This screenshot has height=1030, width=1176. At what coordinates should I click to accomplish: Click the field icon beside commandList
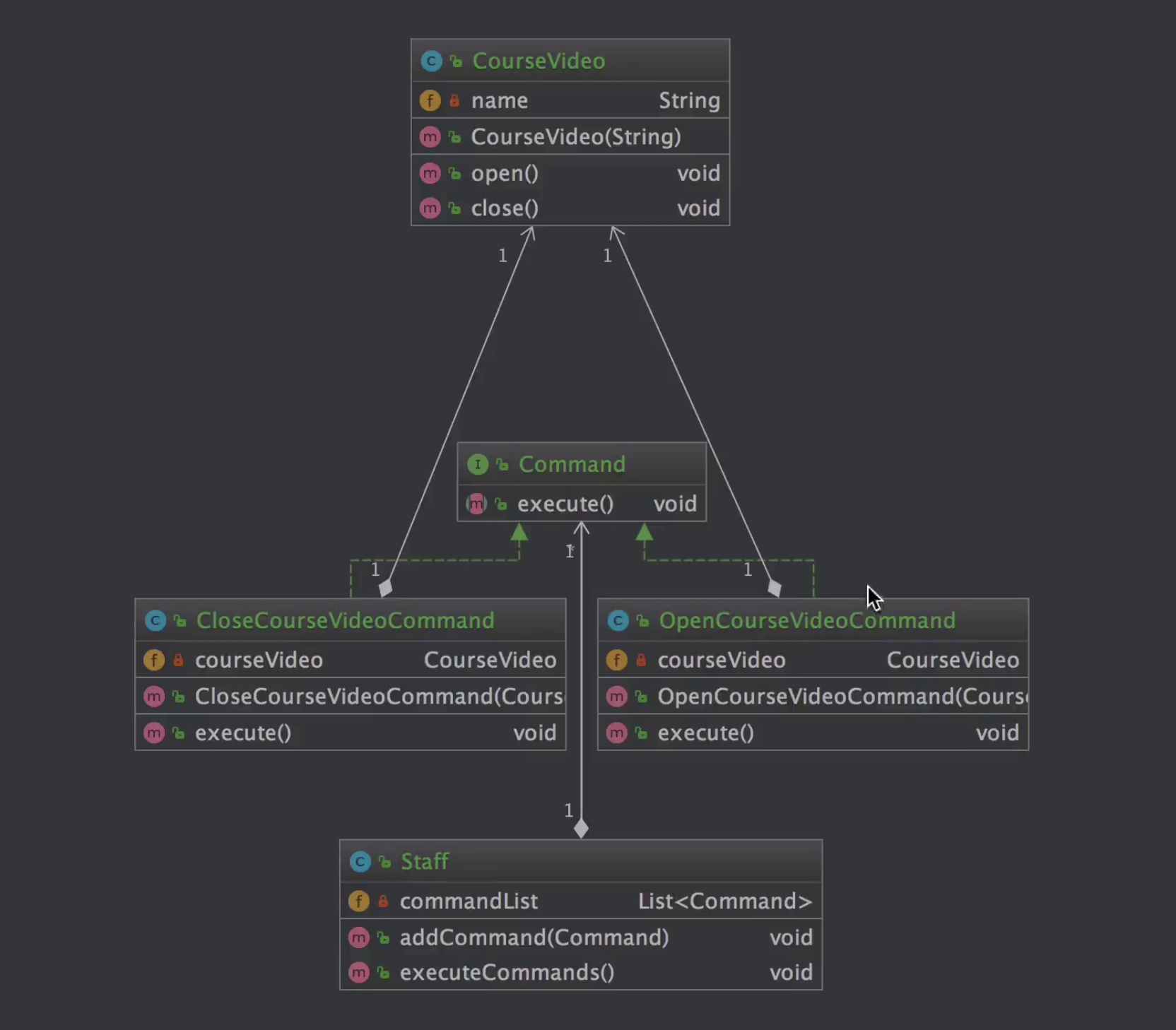(359, 901)
